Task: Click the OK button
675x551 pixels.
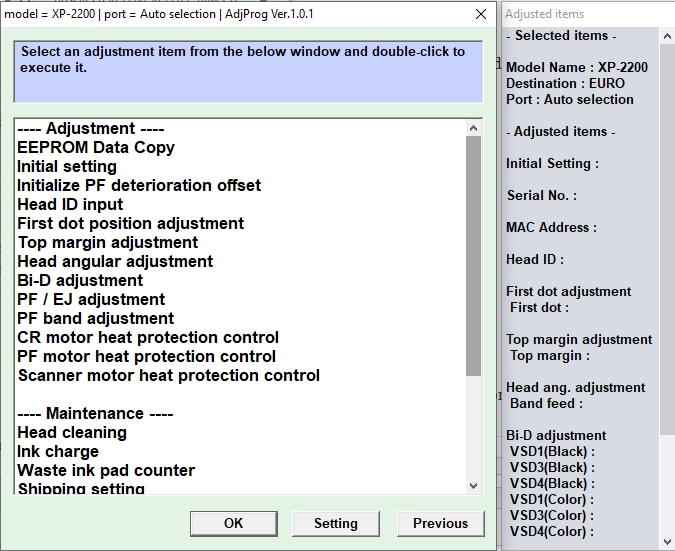Action: coord(234,523)
